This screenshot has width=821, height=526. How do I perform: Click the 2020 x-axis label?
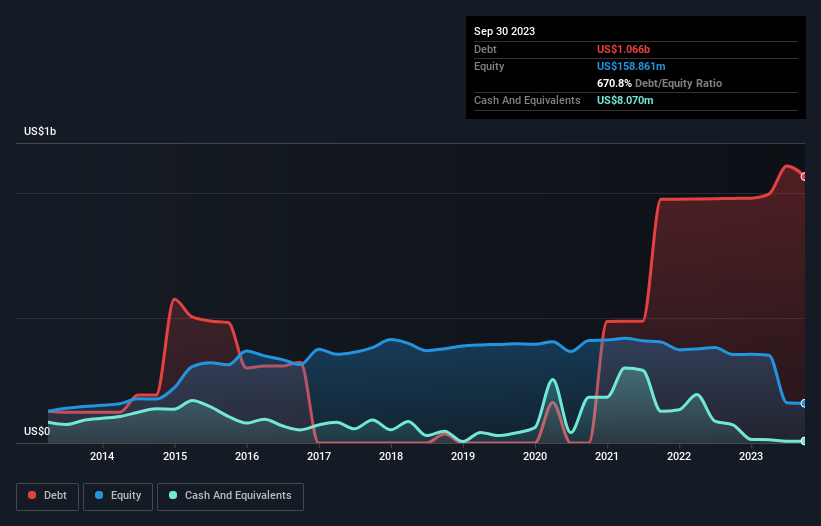pyautogui.click(x=535, y=456)
